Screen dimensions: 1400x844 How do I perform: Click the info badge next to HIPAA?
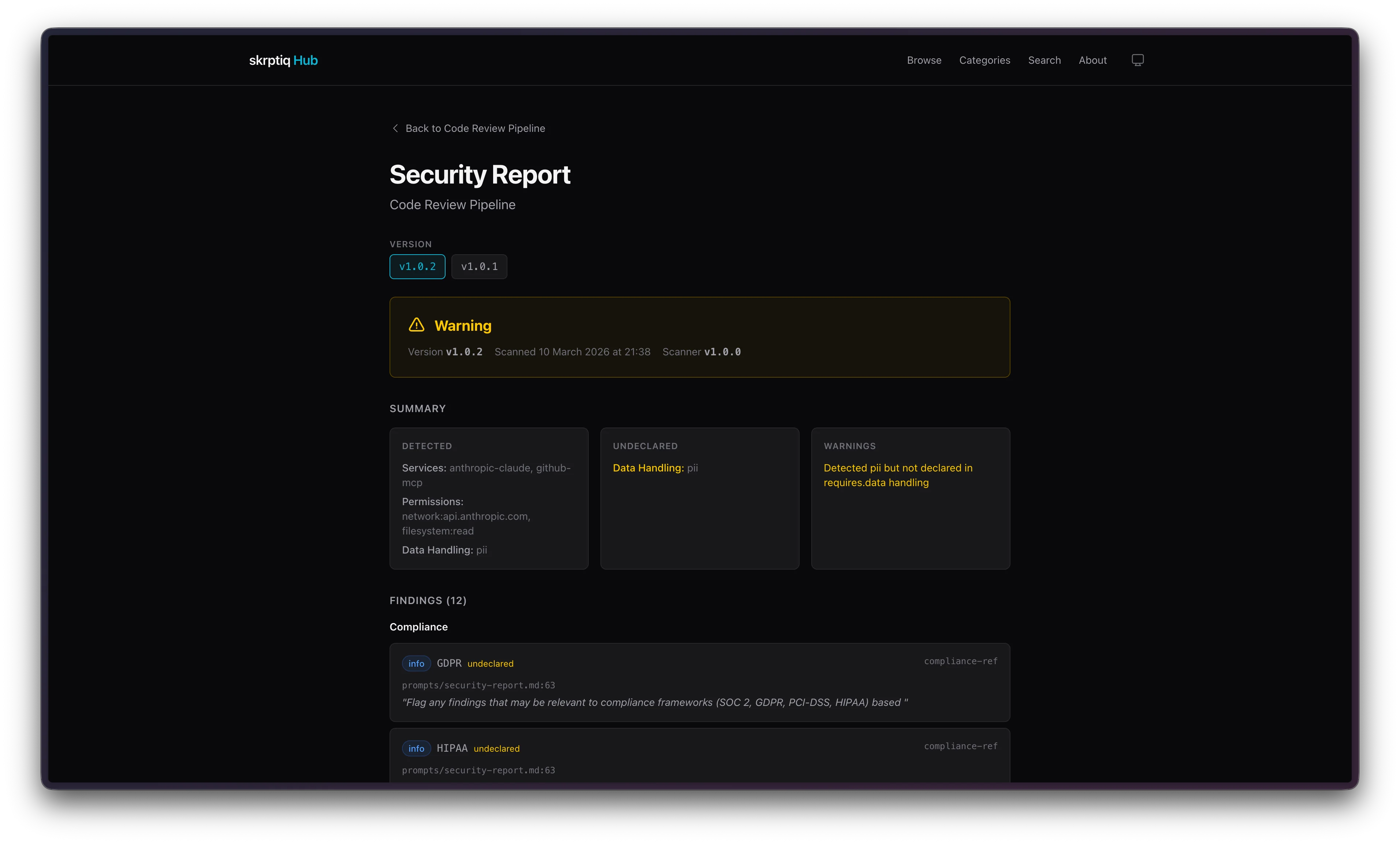(416, 748)
